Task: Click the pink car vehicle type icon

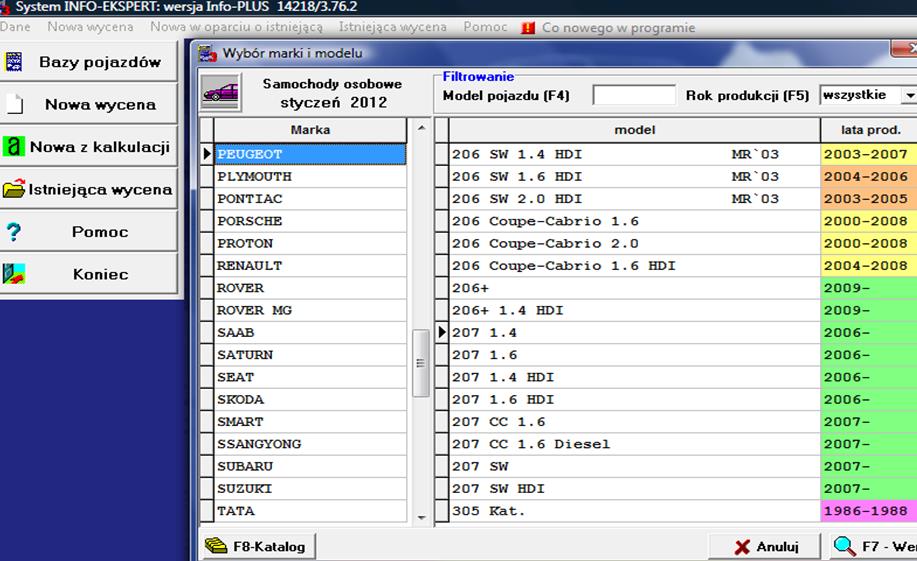Action: (x=220, y=92)
